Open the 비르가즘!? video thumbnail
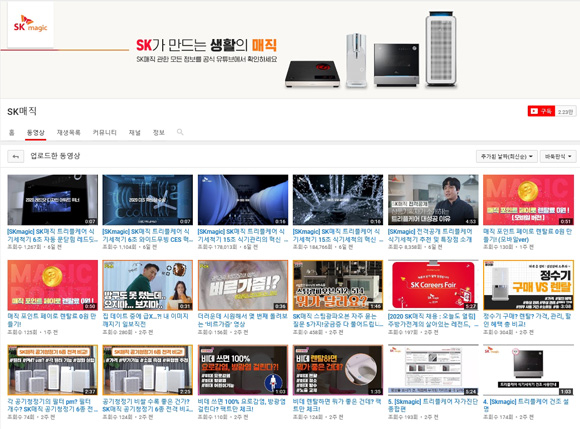 tap(243, 285)
